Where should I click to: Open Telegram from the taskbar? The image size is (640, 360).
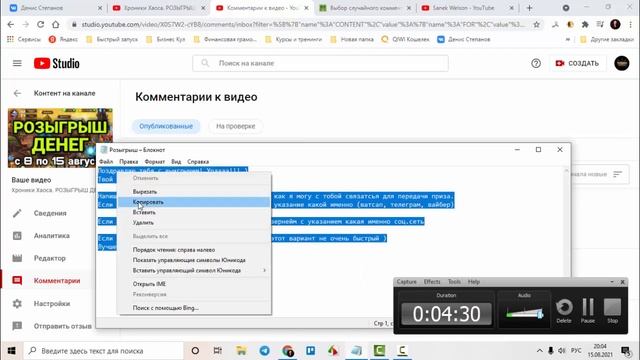click(264, 351)
